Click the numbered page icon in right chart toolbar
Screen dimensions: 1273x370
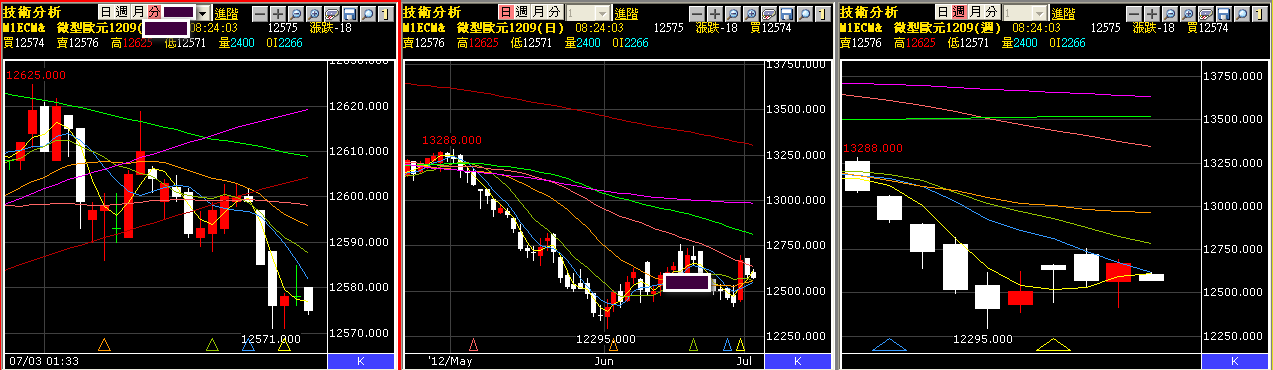1259,13
